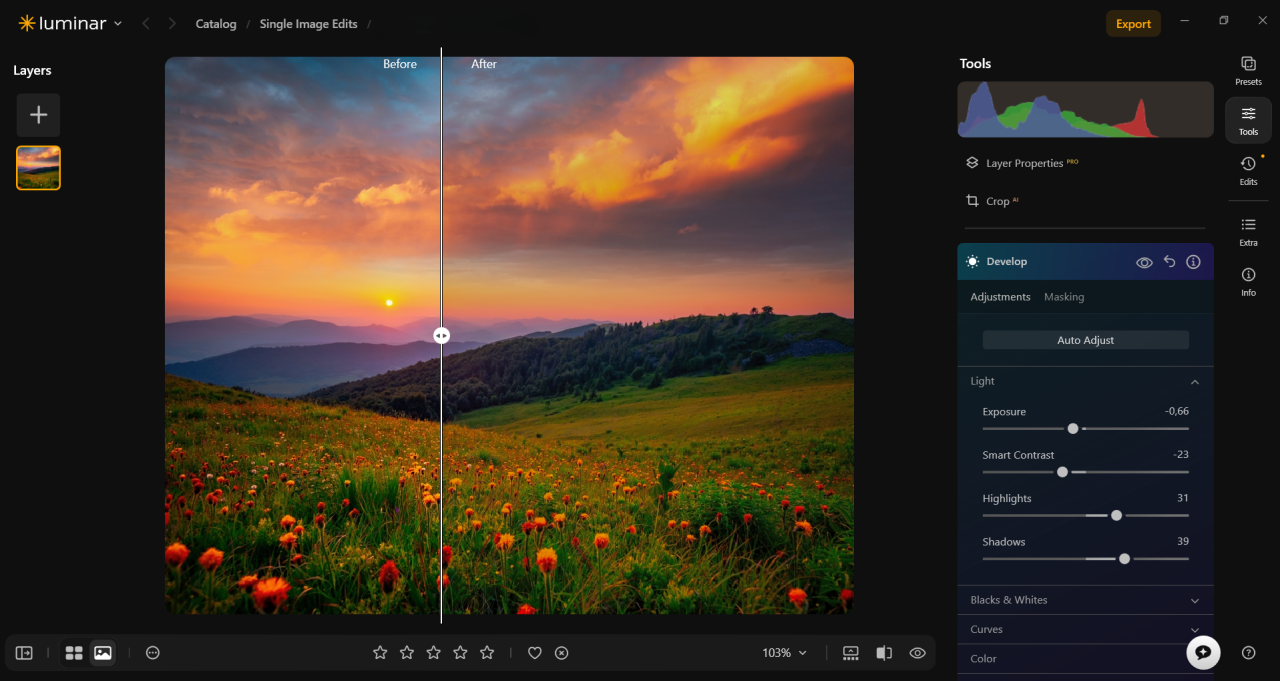
Task: Rate image four stars
Action: [460, 652]
